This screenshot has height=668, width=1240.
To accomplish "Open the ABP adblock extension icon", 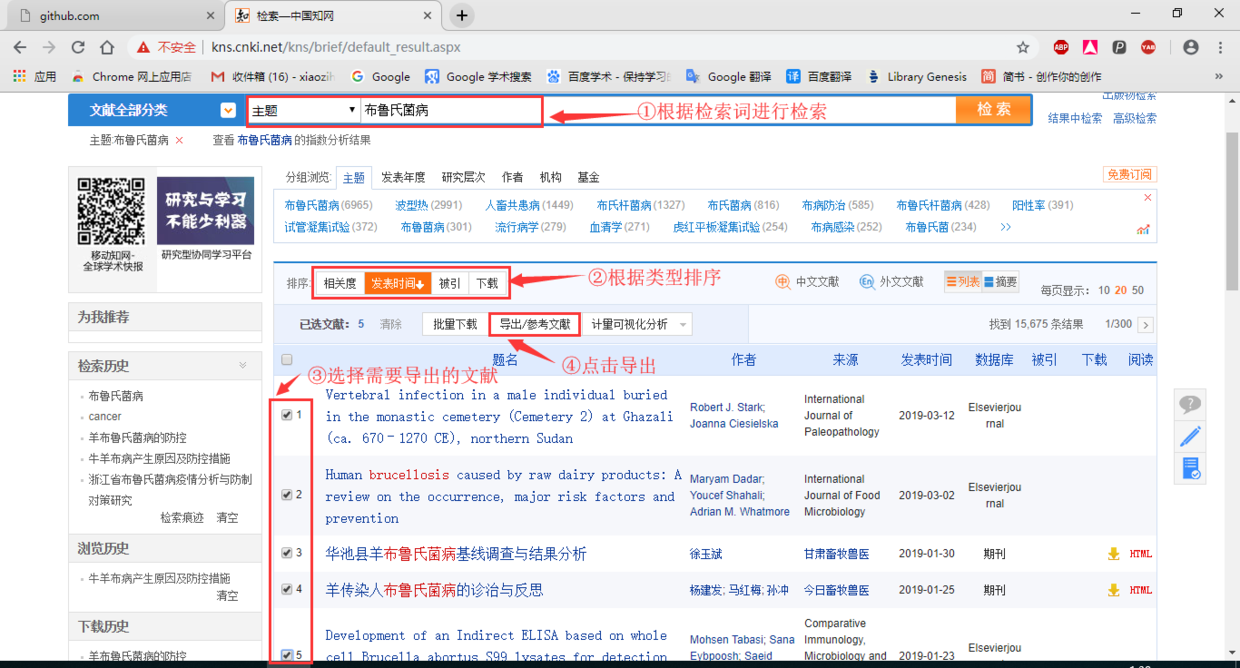I will (1061, 47).
